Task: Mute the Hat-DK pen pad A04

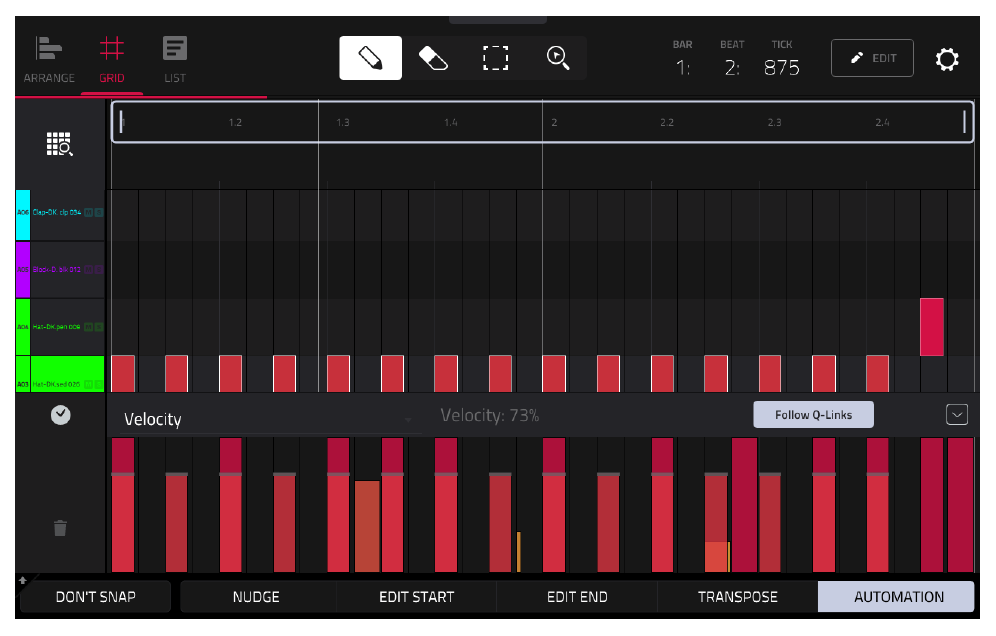Action: [88, 327]
